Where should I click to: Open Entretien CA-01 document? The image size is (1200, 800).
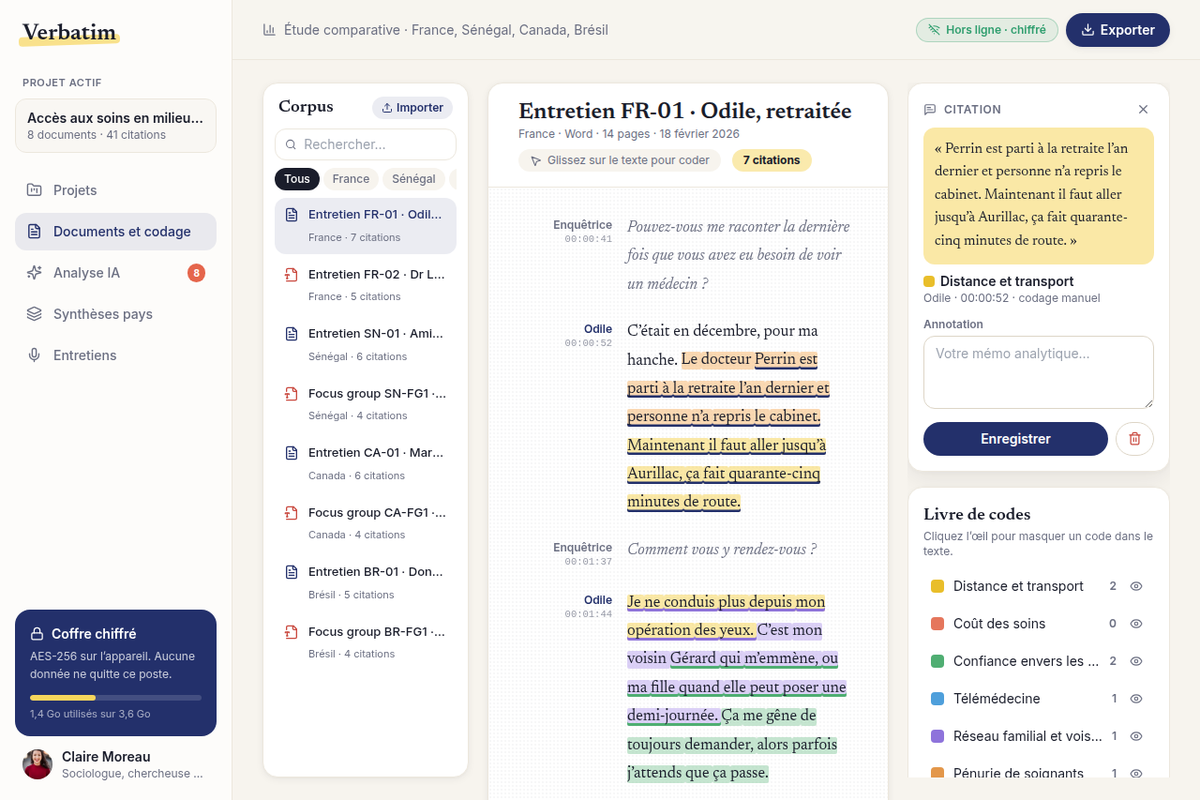[x=365, y=464]
